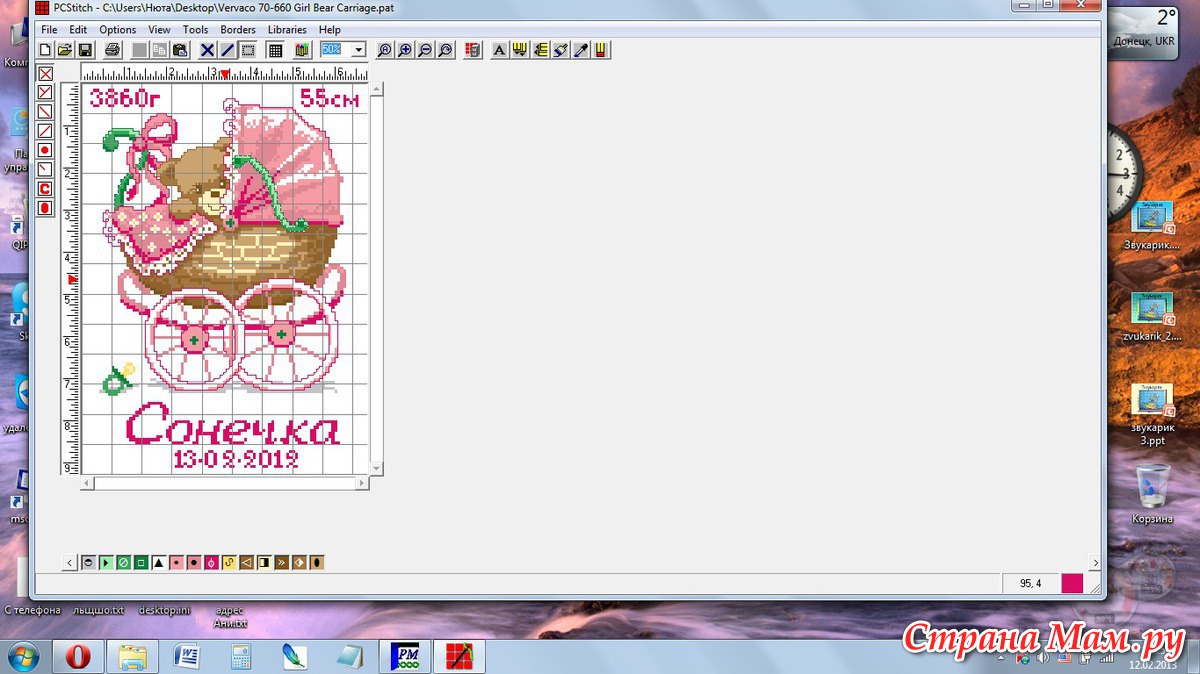Select white black-triangle palette swatch
Image resolution: width=1200 pixels, height=674 pixels.
tap(159, 563)
